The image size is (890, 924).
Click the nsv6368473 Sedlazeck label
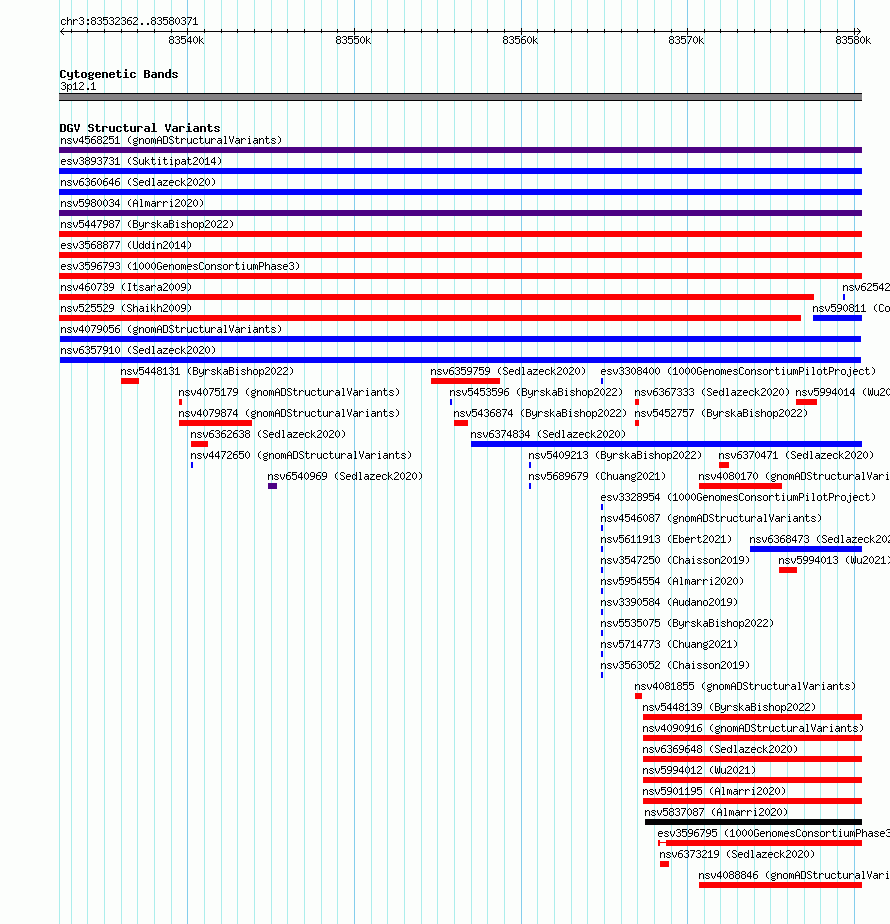(x=820, y=539)
